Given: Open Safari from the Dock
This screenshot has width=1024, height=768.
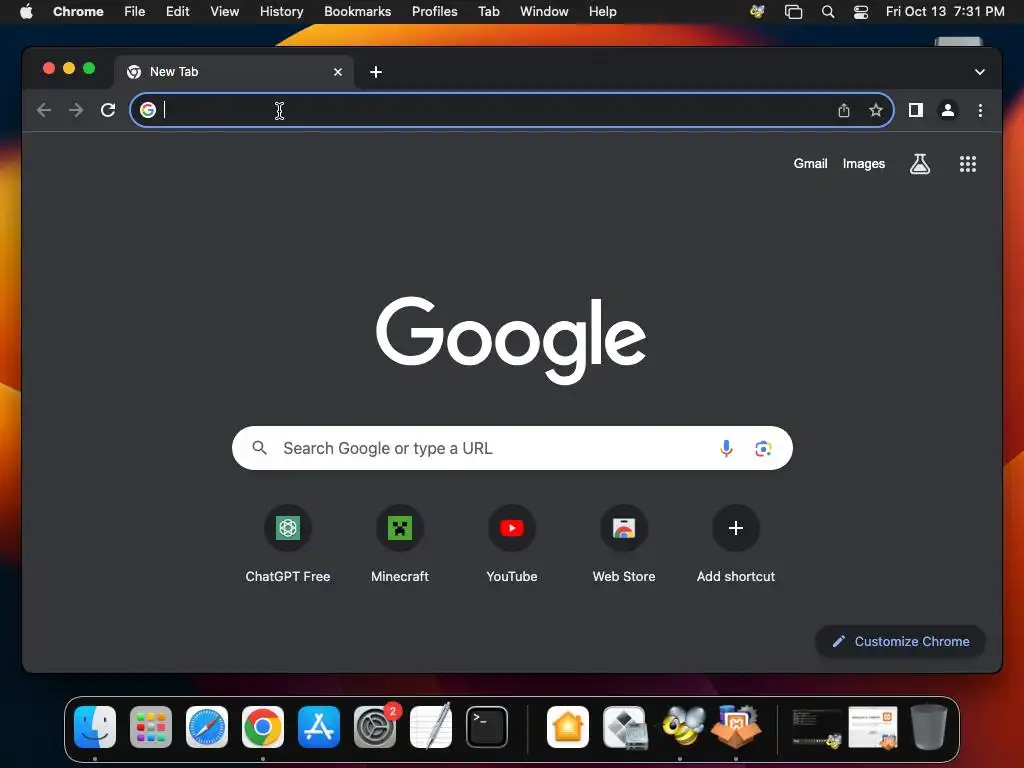Looking at the screenshot, I should (207, 727).
